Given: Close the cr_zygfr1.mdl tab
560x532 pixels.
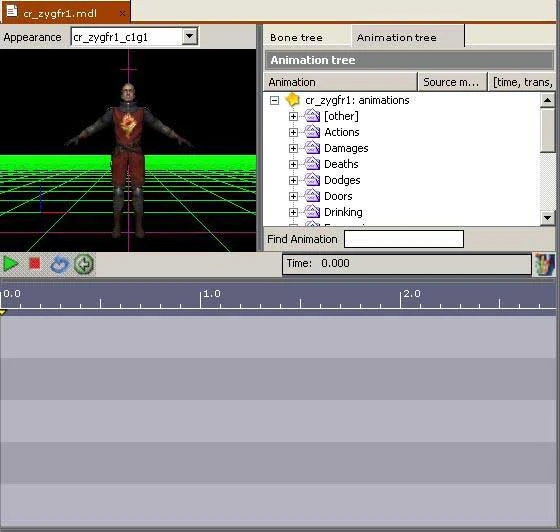Looking at the screenshot, I should [122, 14].
